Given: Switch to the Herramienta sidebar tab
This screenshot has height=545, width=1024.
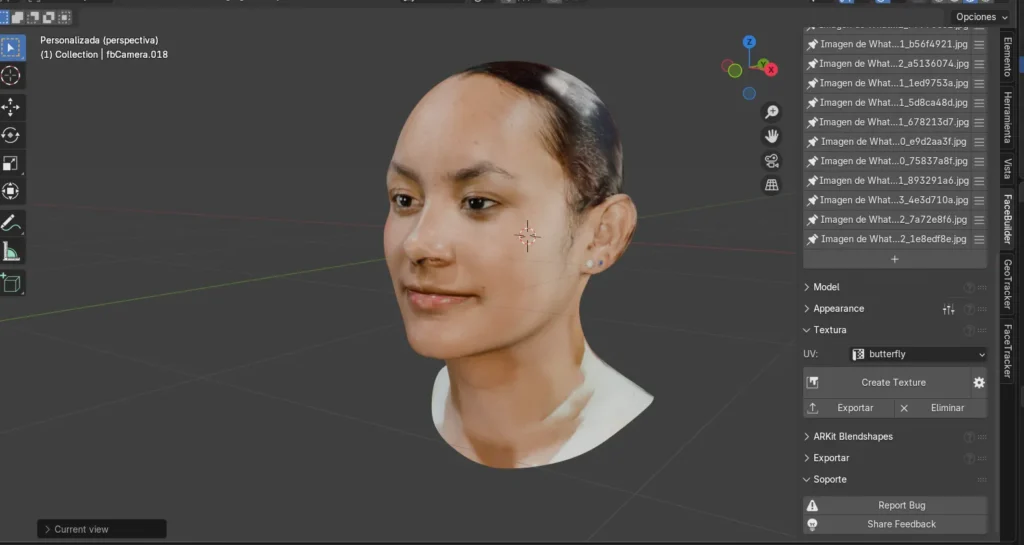Looking at the screenshot, I should [x=1007, y=117].
